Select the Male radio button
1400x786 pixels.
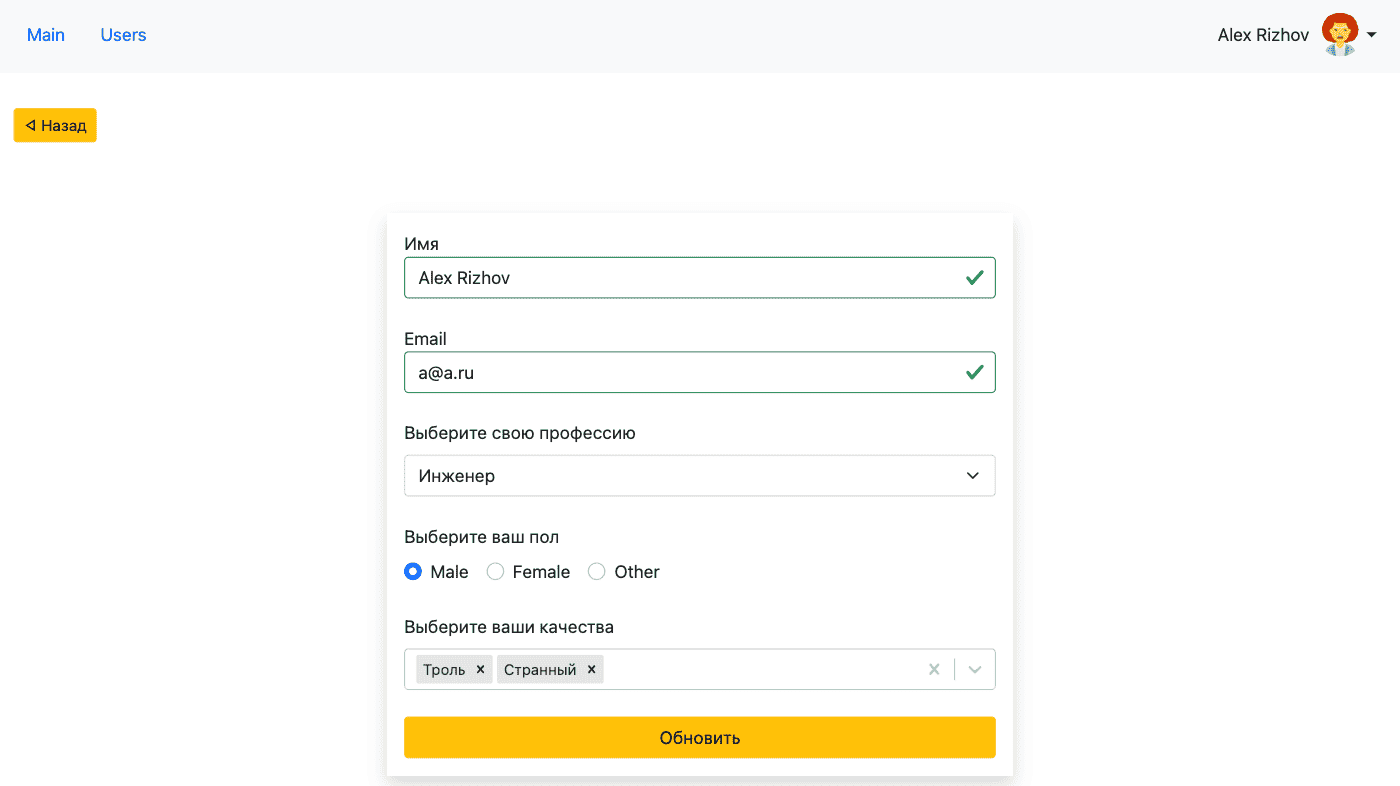tap(413, 572)
